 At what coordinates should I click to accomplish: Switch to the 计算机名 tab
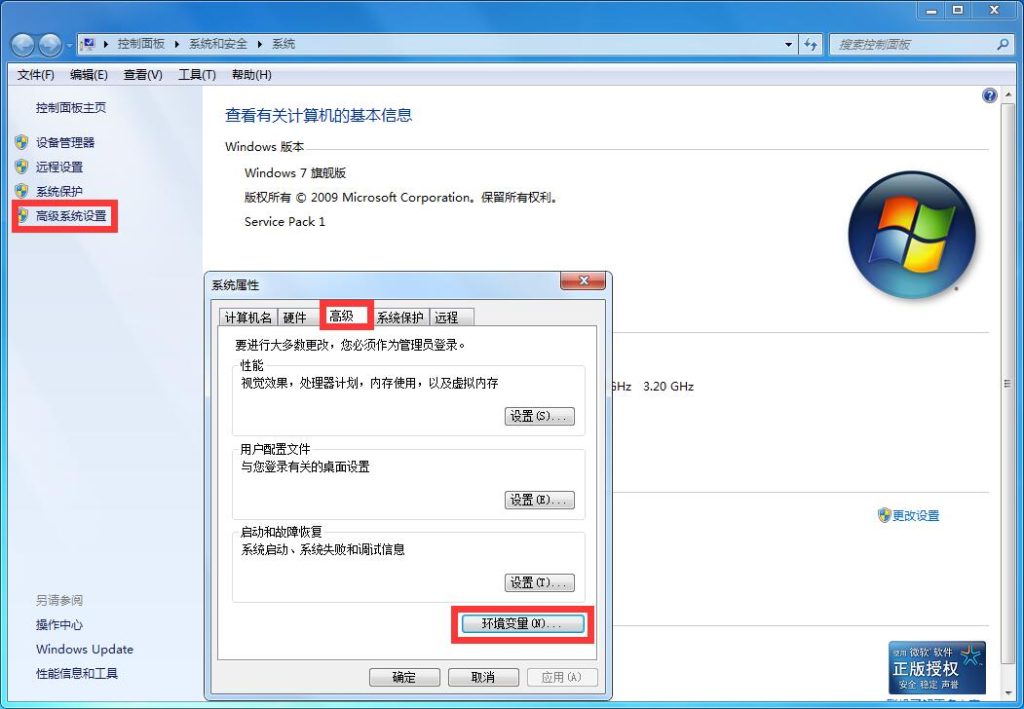point(248,317)
